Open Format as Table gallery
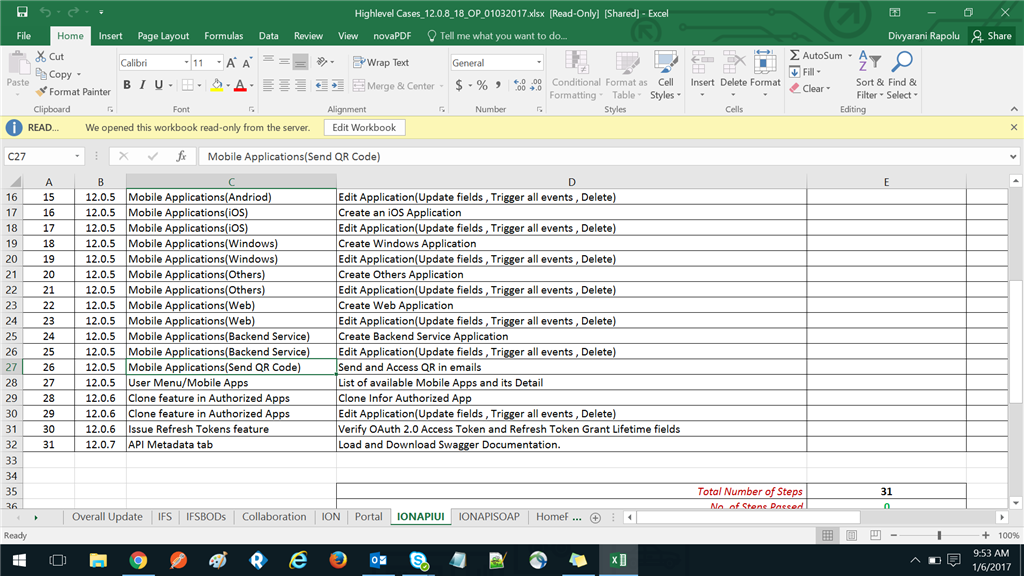 [x=626, y=75]
